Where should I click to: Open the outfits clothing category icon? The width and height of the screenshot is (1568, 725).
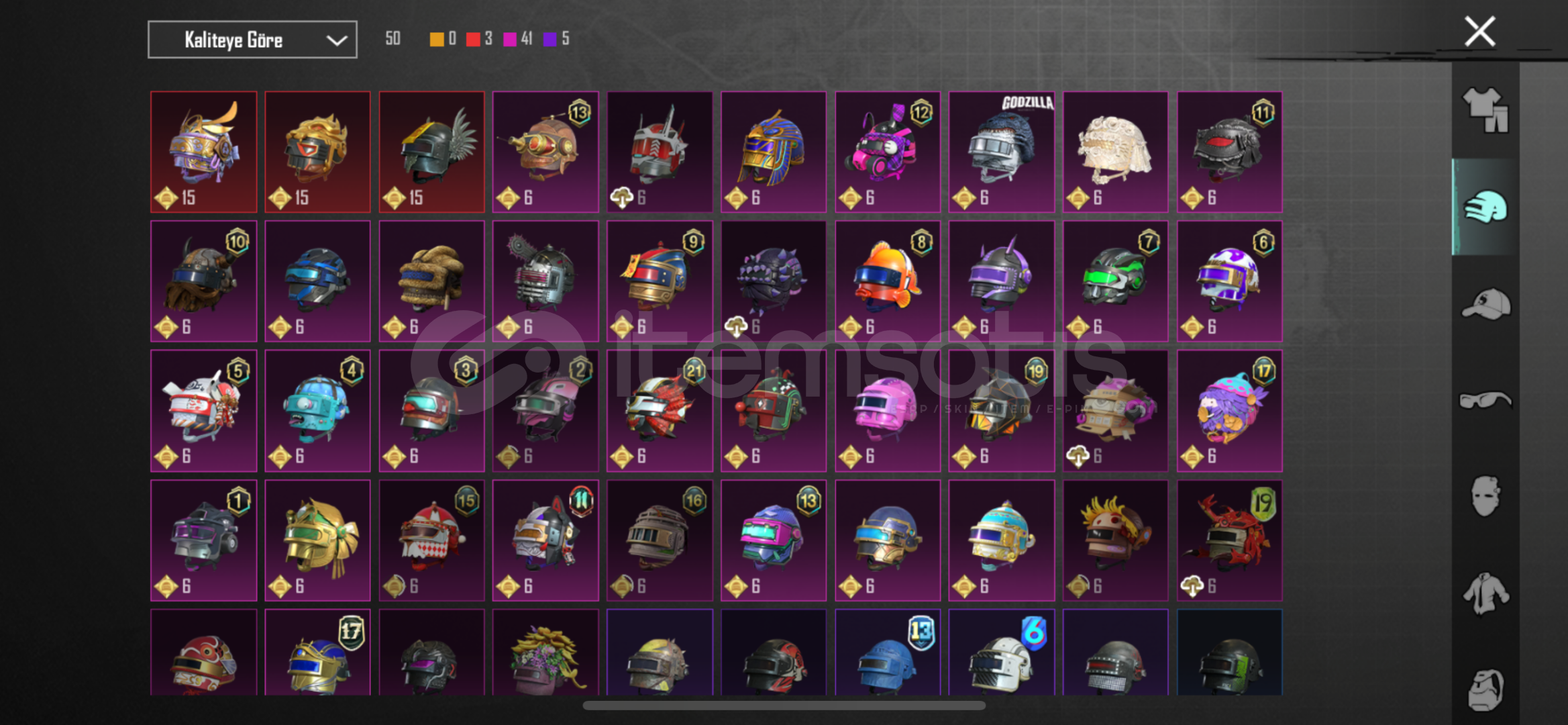[x=1485, y=110]
